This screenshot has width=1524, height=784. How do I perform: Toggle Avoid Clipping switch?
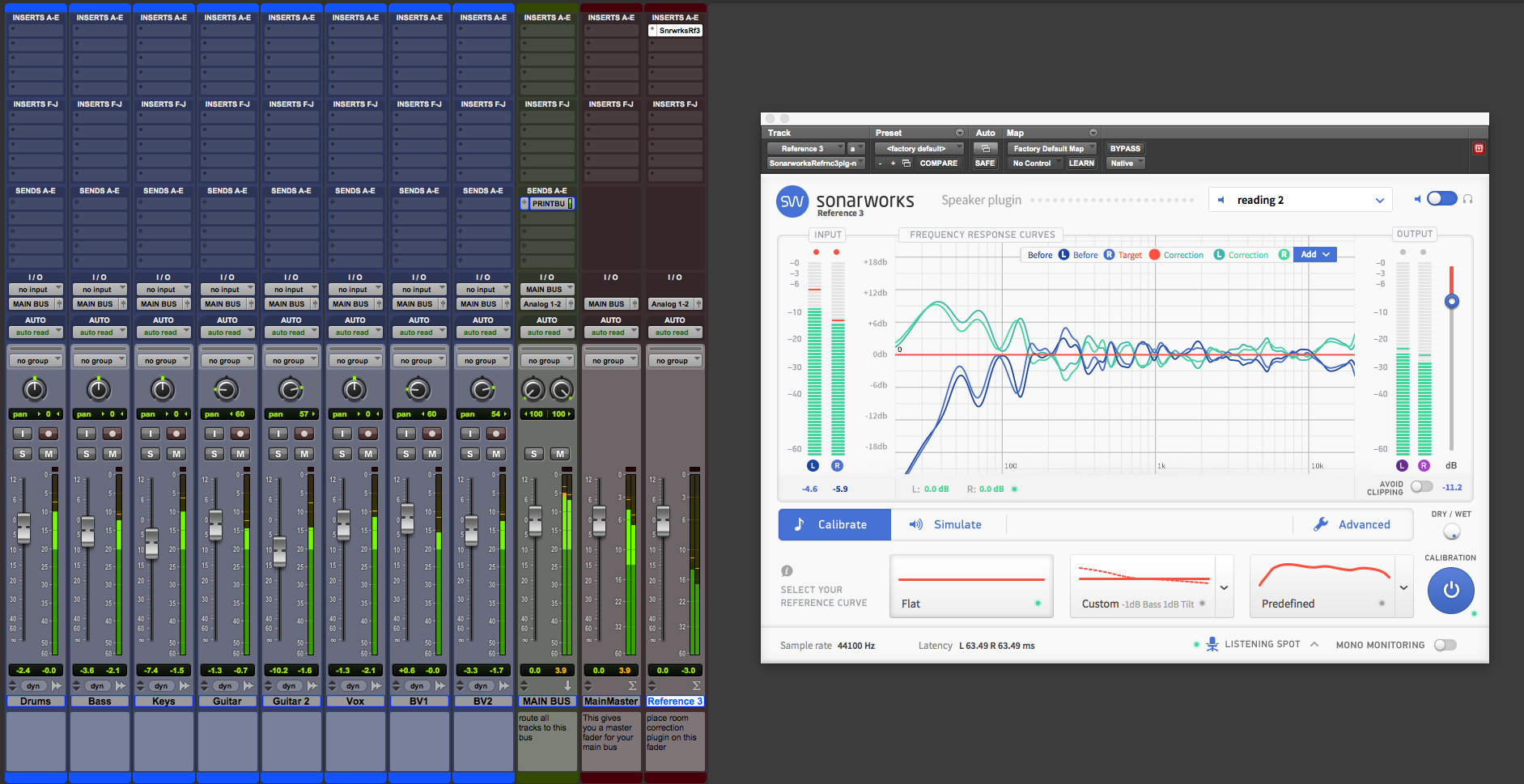(x=1421, y=487)
